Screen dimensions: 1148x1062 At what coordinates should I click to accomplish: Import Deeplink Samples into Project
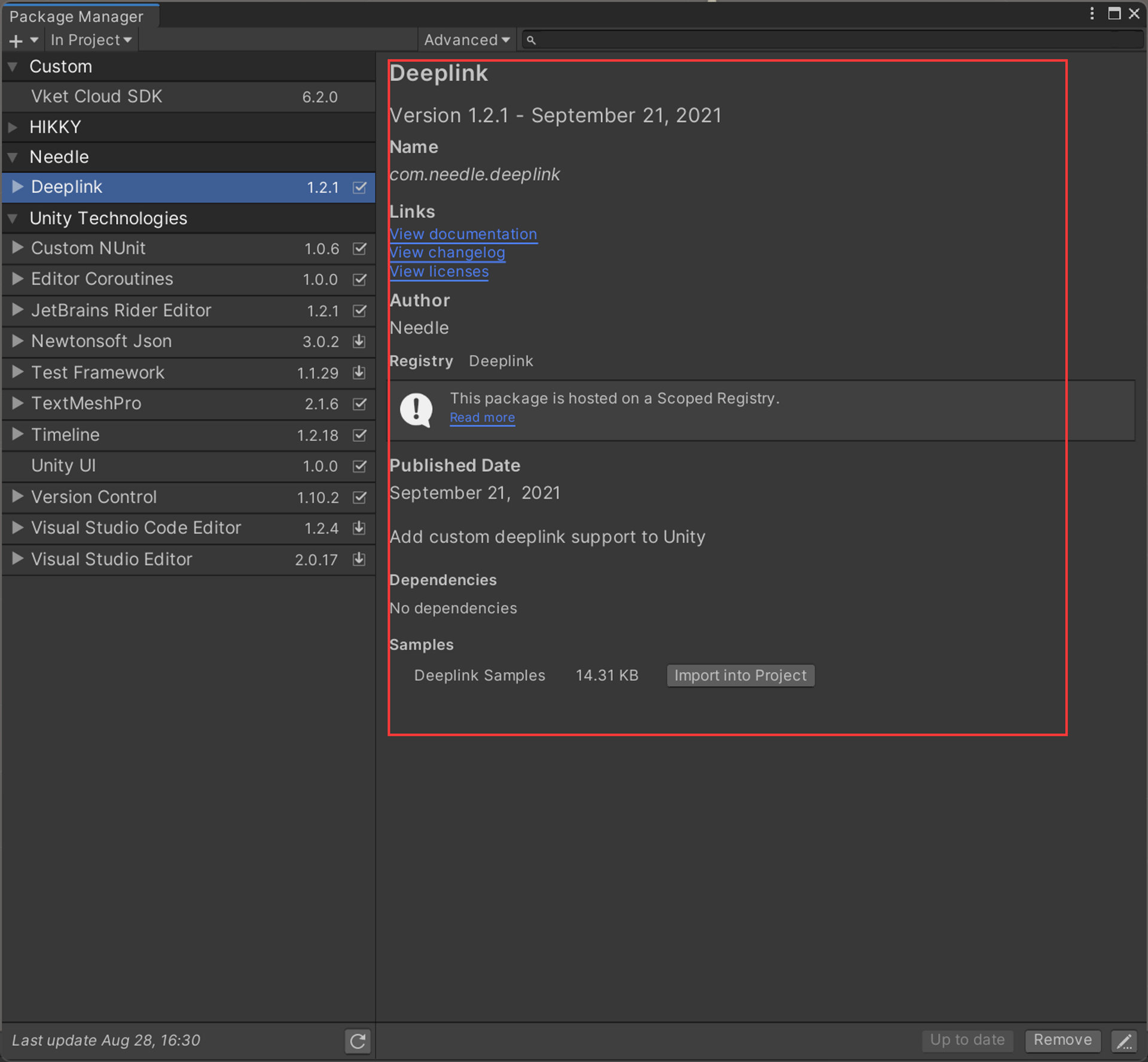740,675
